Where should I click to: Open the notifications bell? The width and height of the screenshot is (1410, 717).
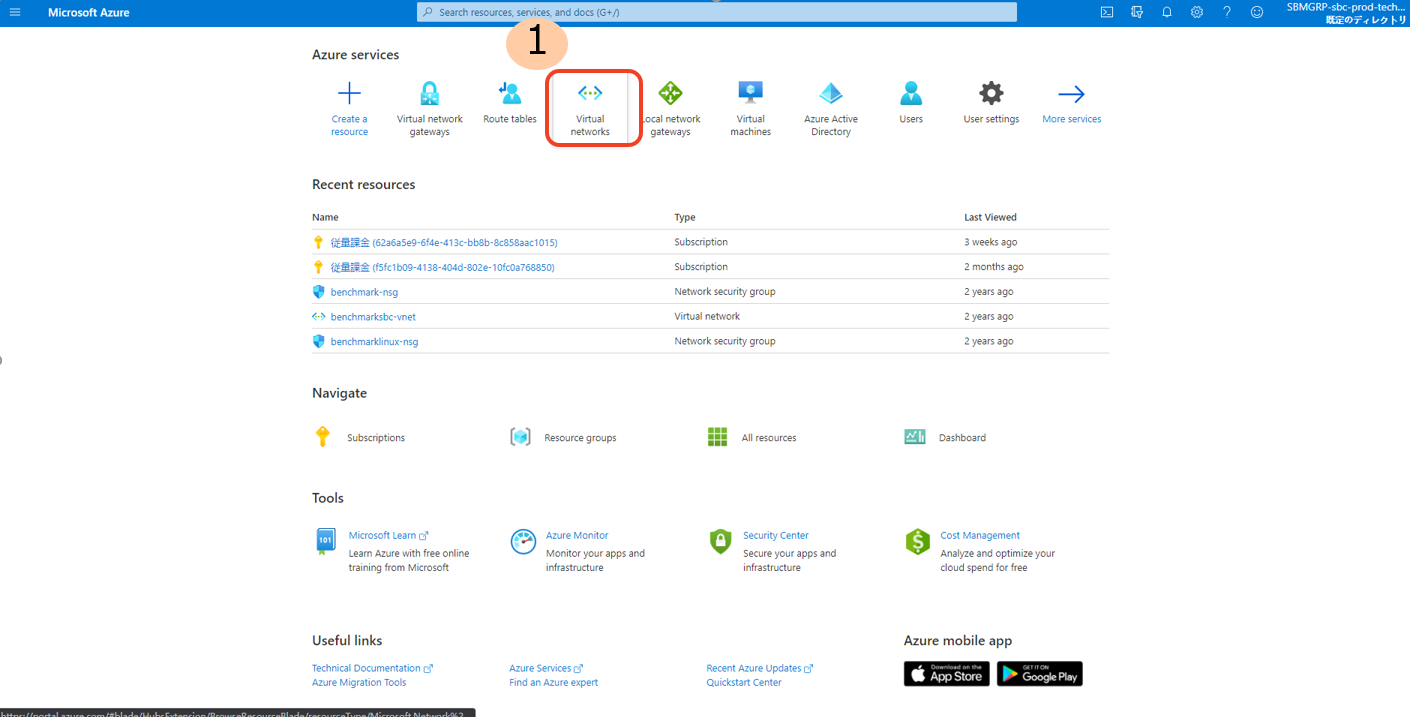1167,12
